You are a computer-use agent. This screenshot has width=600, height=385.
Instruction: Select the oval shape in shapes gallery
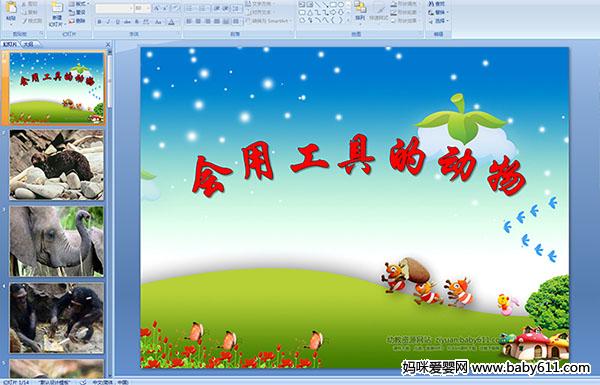click(x=340, y=4)
